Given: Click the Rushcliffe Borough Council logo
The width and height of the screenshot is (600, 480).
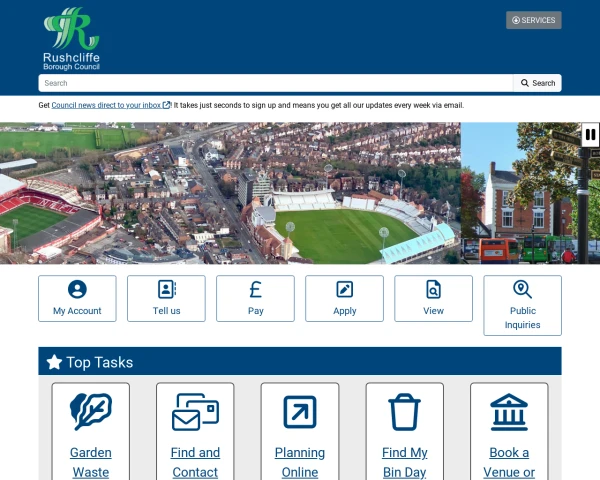Looking at the screenshot, I should click(72, 39).
